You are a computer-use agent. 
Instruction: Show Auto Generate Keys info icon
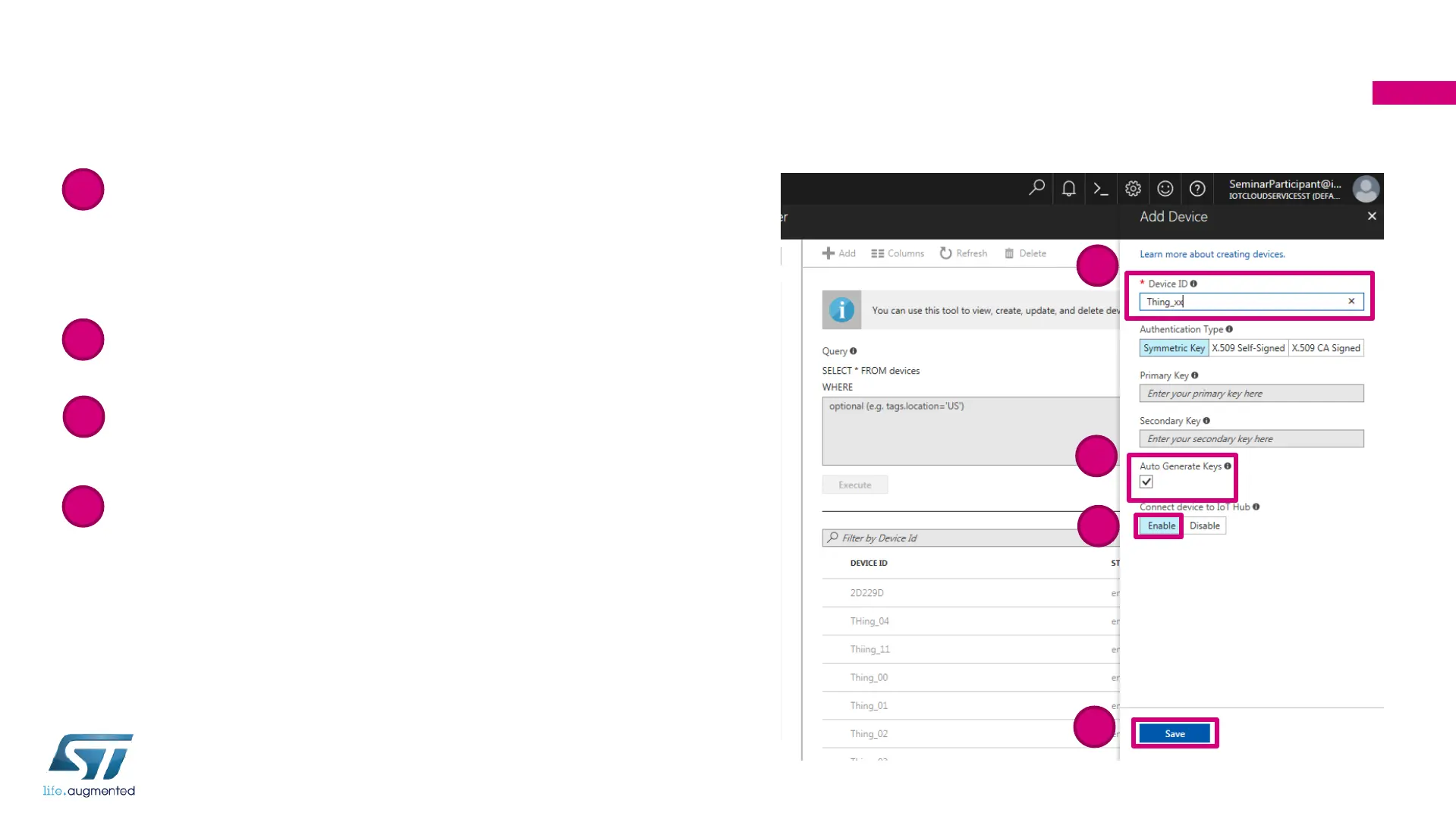[1227, 466]
